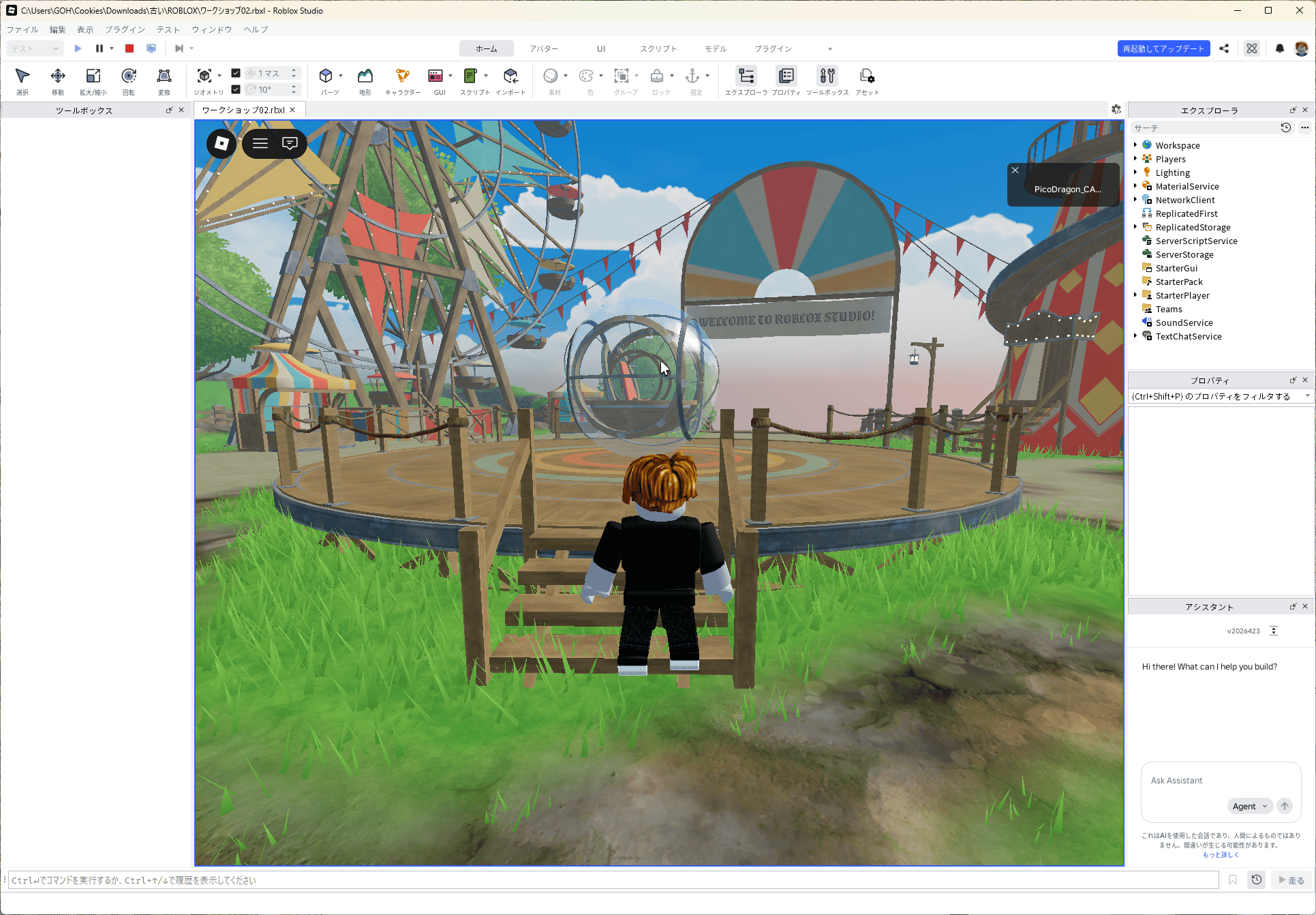Switch to the モデル ribbon tab
The image size is (1316, 915).
pyautogui.click(x=716, y=48)
